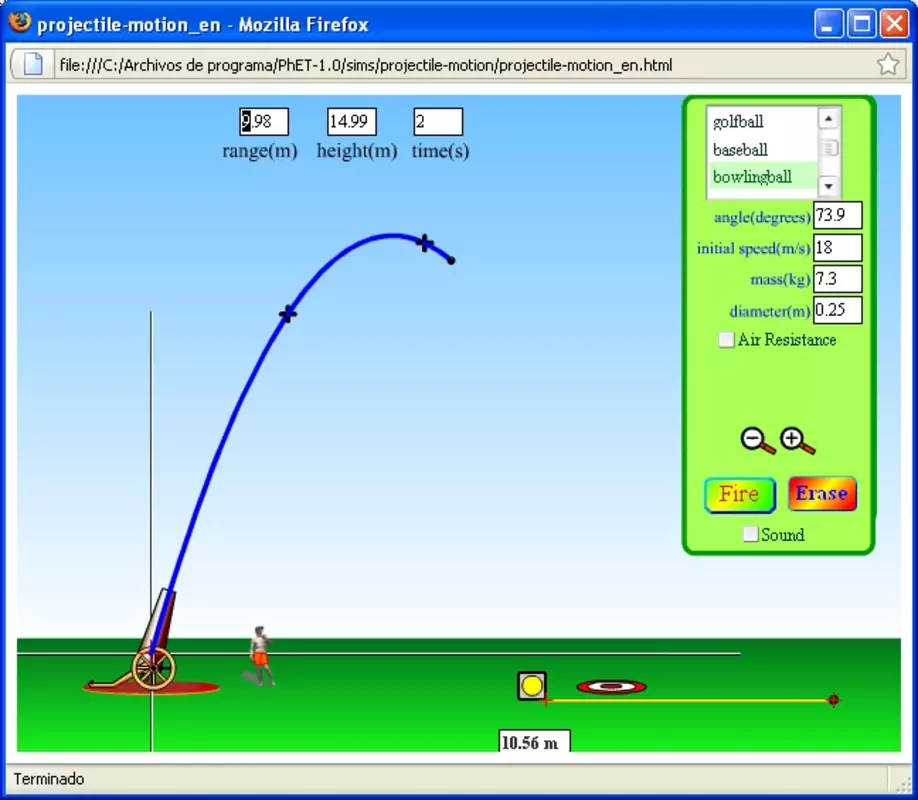Click the mass(kg) input field
918x800 pixels.
click(837, 279)
